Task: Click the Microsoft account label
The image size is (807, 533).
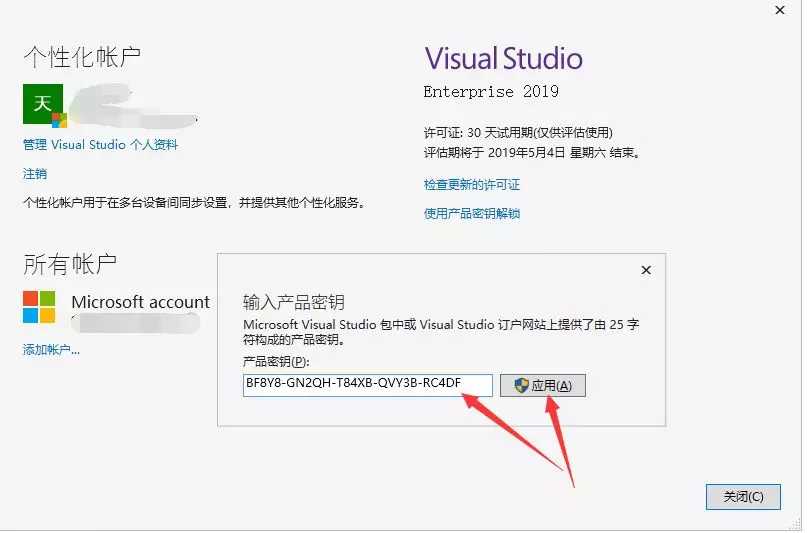Action: [x=141, y=302]
